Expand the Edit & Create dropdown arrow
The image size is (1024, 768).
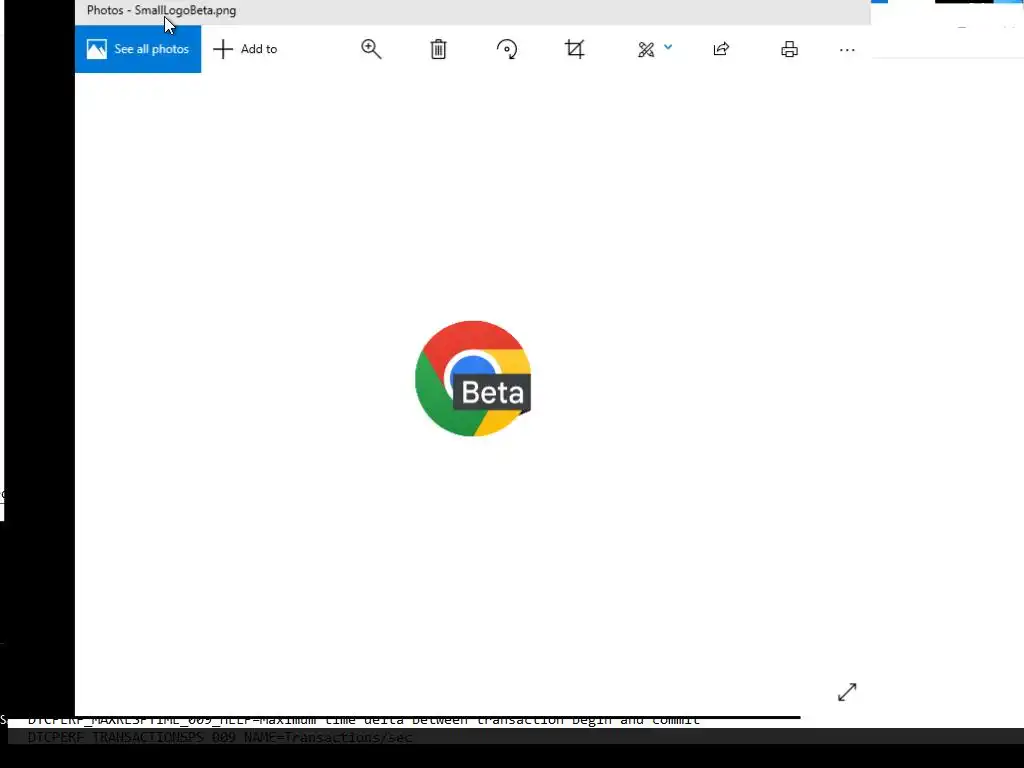[x=668, y=47]
